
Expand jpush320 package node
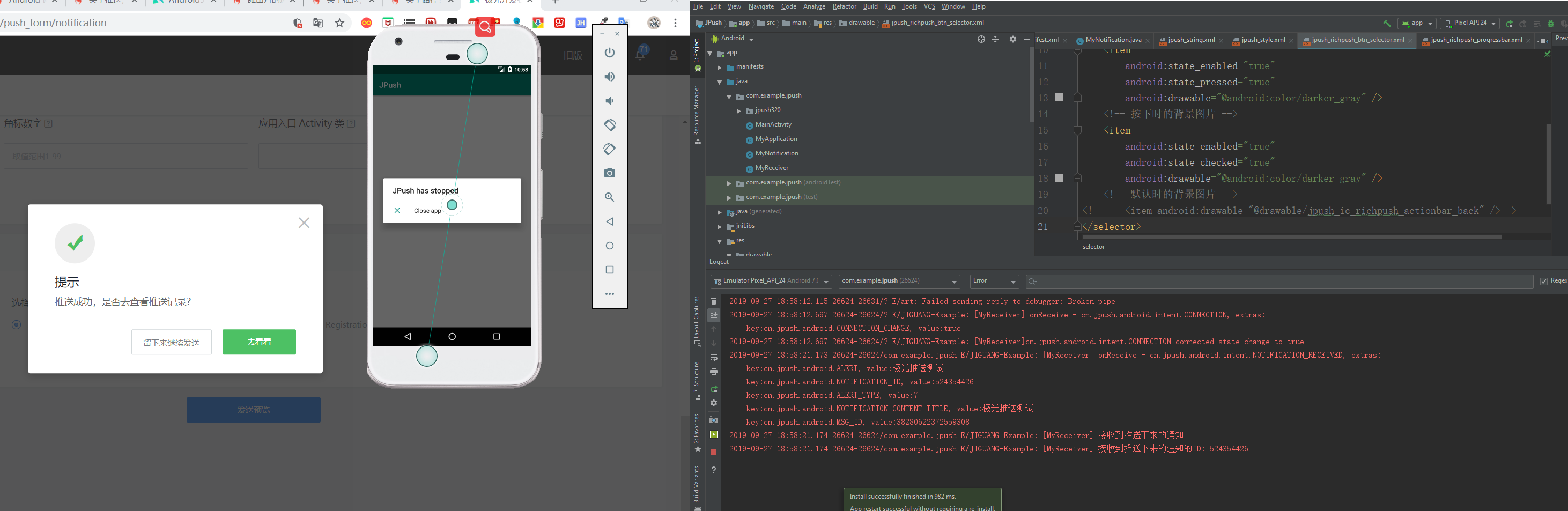[x=739, y=110]
